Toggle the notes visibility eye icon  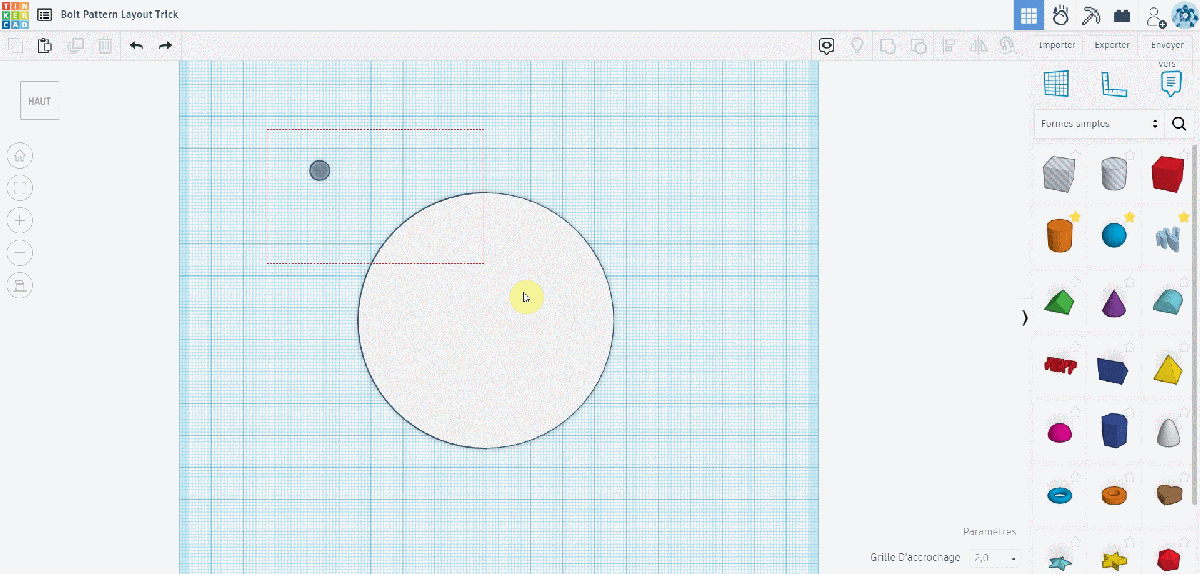coord(826,46)
